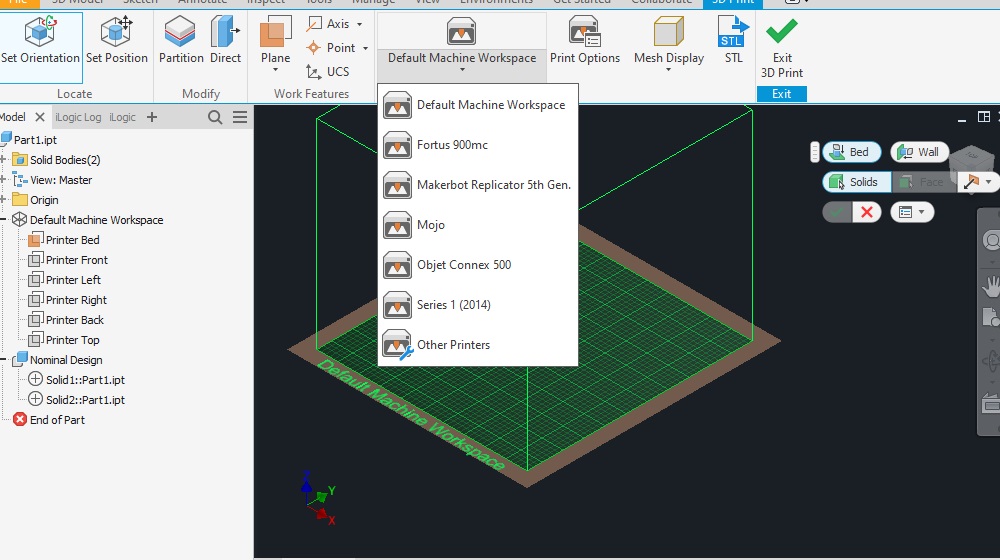Switch to the iLogic Log tab
The height and width of the screenshot is (560, 1000).
pyautogui.click(x=78, y=117)
